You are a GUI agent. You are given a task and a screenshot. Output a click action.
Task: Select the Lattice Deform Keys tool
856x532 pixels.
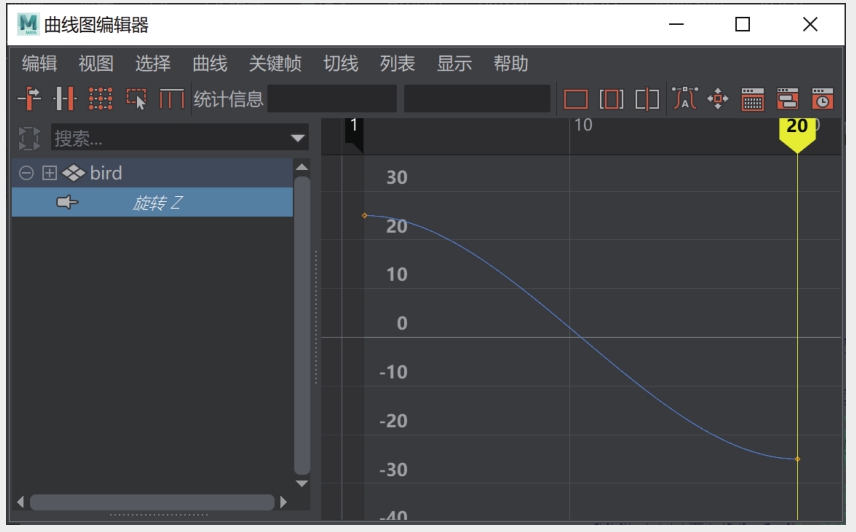[100, 99]
